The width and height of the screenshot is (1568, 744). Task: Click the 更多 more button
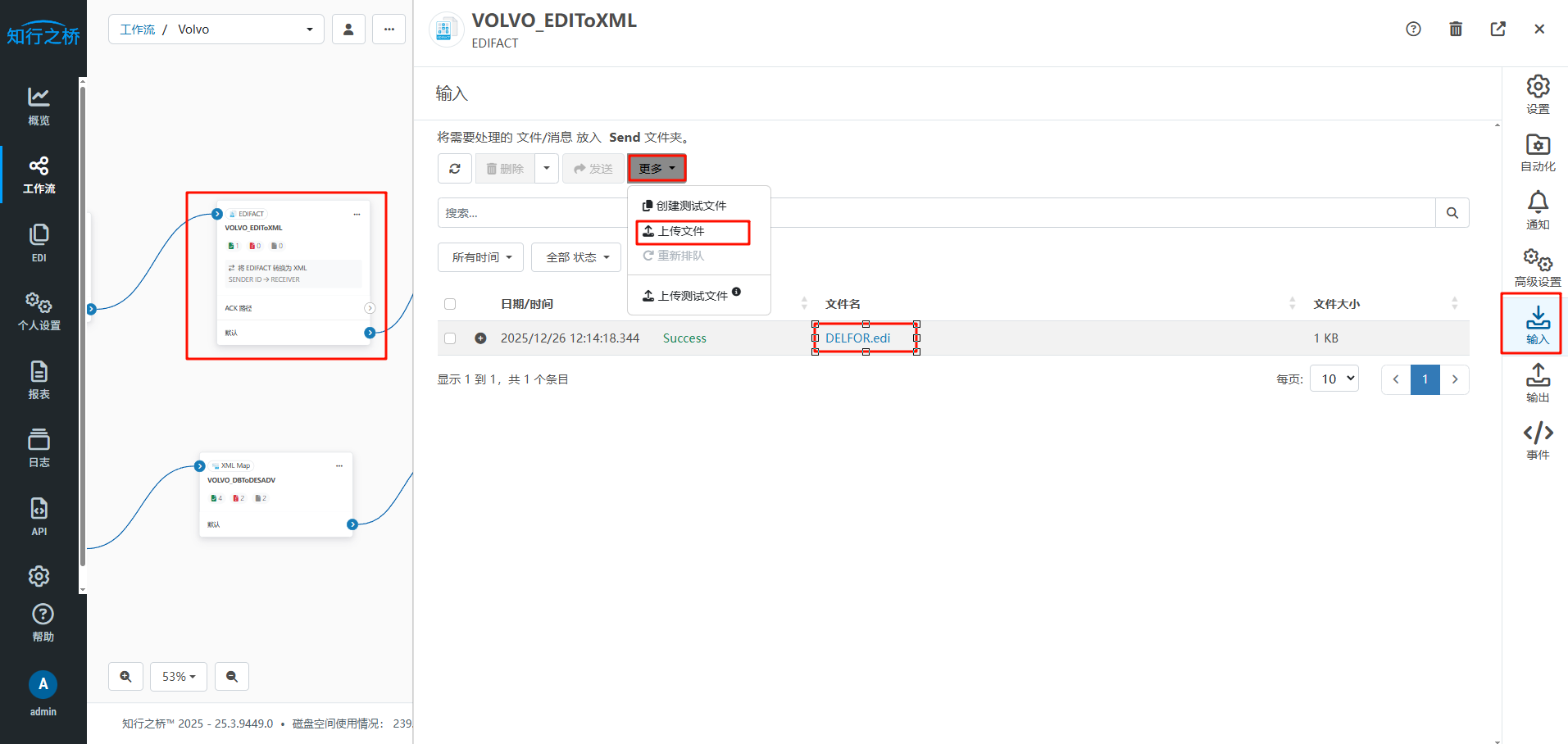[x=657, y=169]
